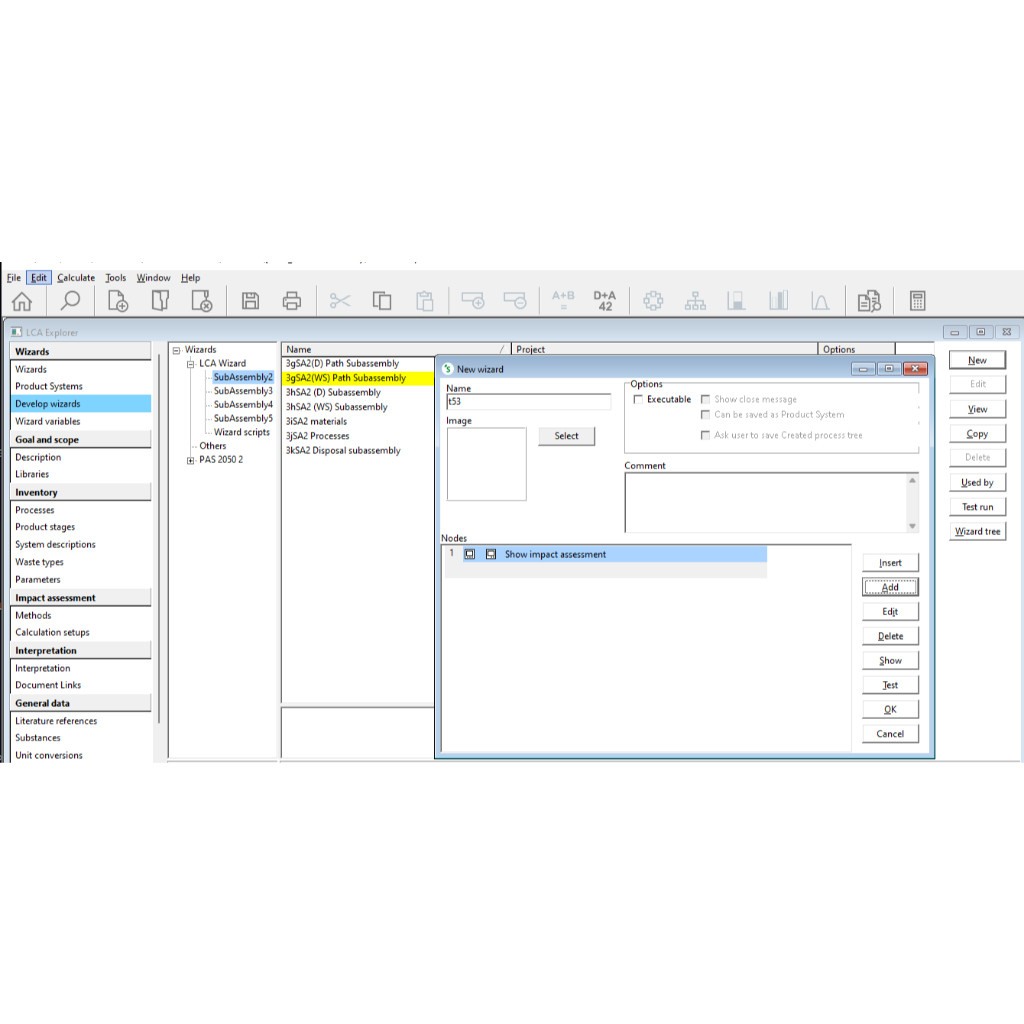Collapse the Wizards root tree node
The width and height of the screenshot is (1024, 1024).
tap(176, 350)
